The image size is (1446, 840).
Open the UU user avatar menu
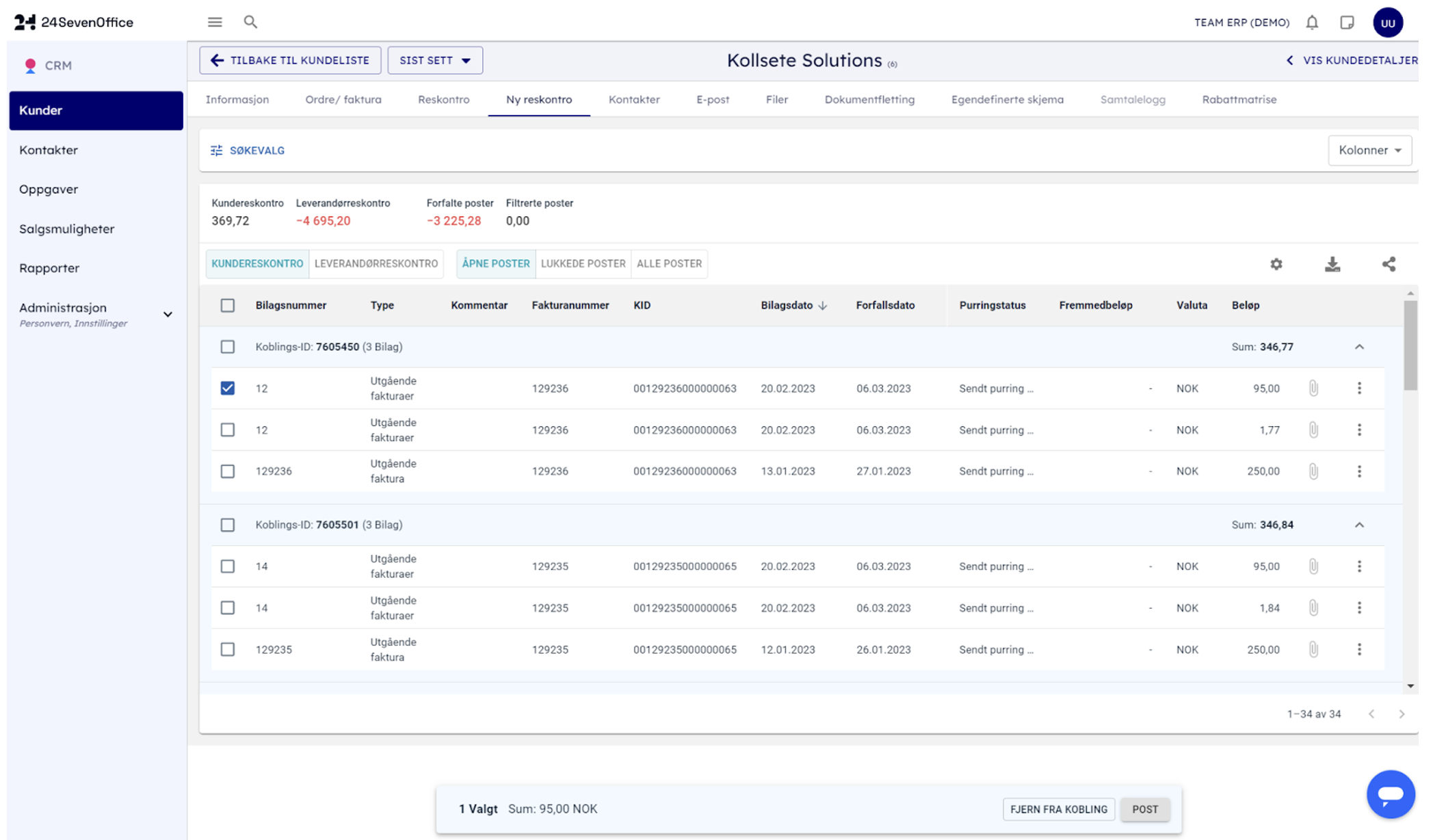pyautogui.click(x=1388, y=23)
